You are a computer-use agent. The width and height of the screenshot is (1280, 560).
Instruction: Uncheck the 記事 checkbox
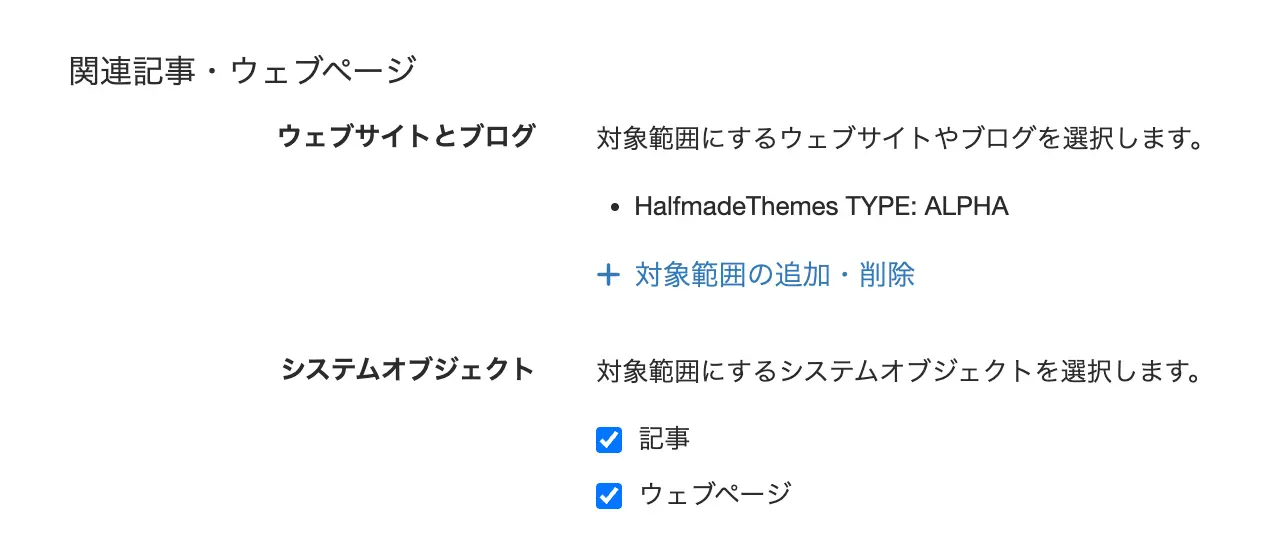click(608, 440)
